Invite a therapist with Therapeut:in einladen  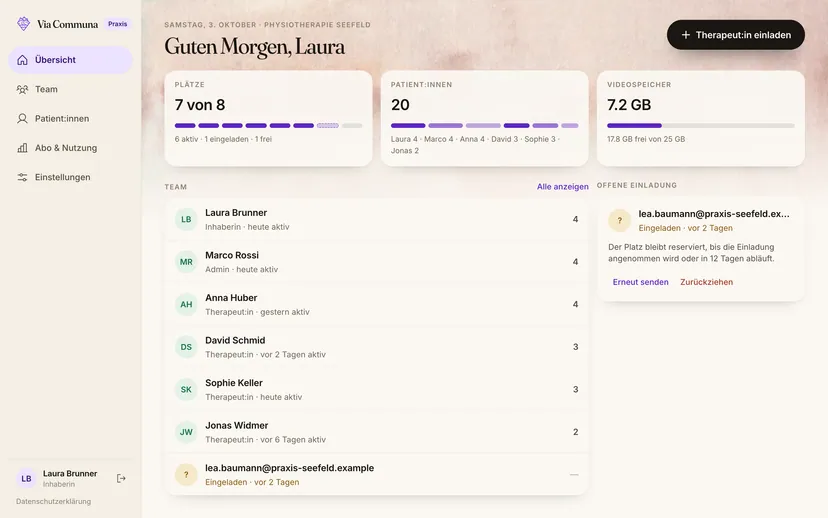(x=736, y=35)
